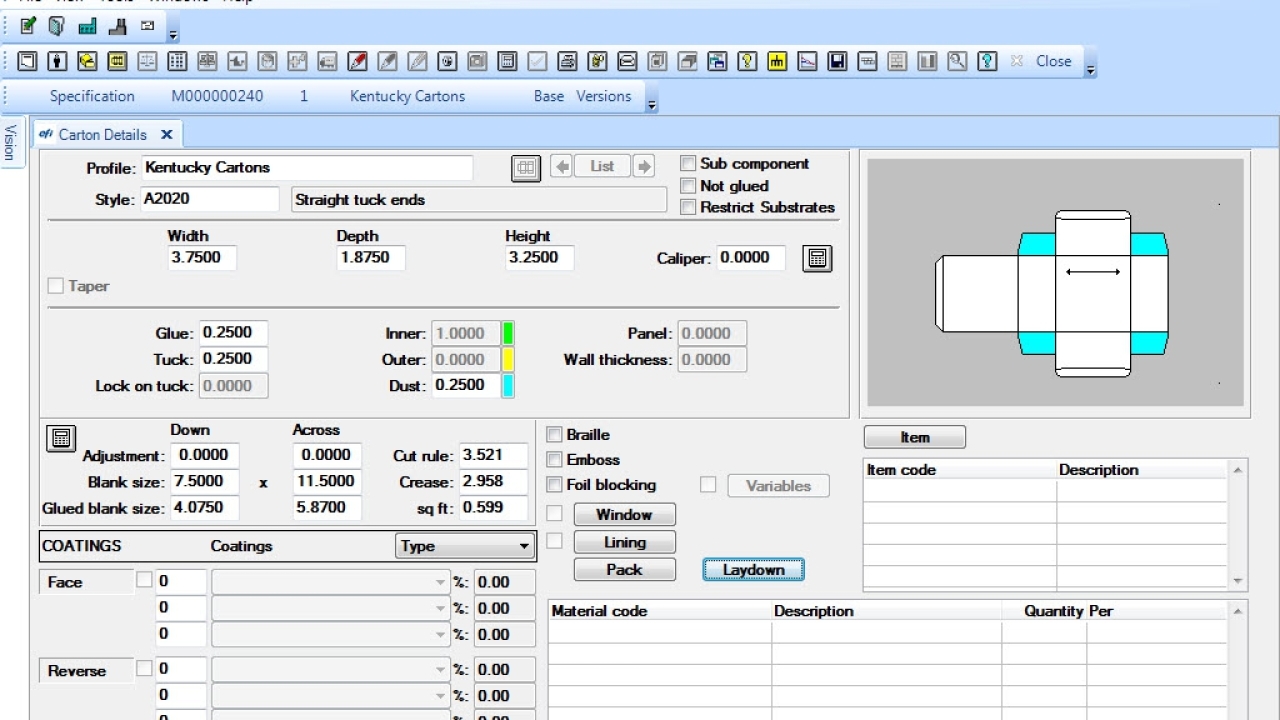This screenshot has width=1280, height=720.
Task: Click the Window button
Action: 624,514
